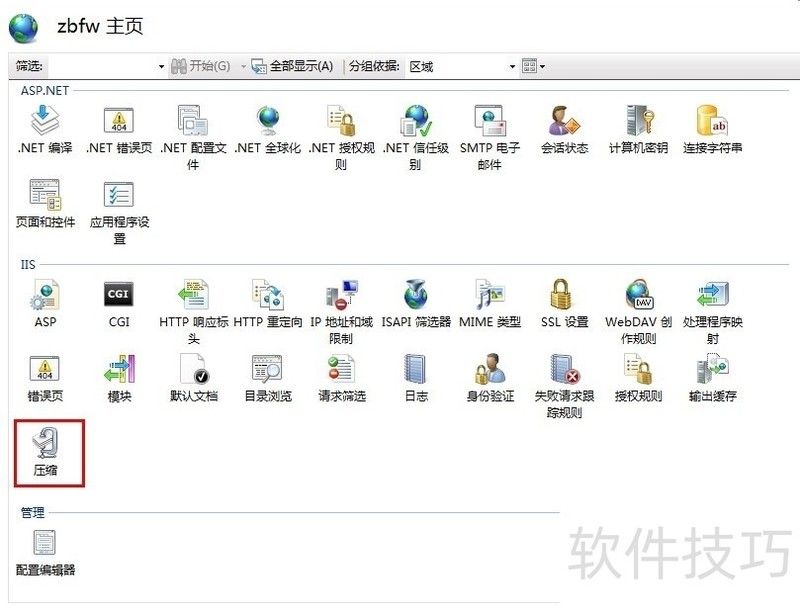This screenshot has height=613, width=800.
Task: Select the .NET 错误页 icon
Action: [x=119, y=120]
